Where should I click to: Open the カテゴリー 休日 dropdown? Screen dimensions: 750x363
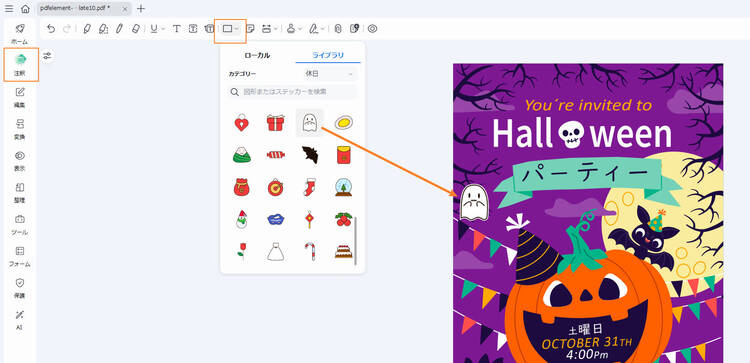tap(330, 74)
